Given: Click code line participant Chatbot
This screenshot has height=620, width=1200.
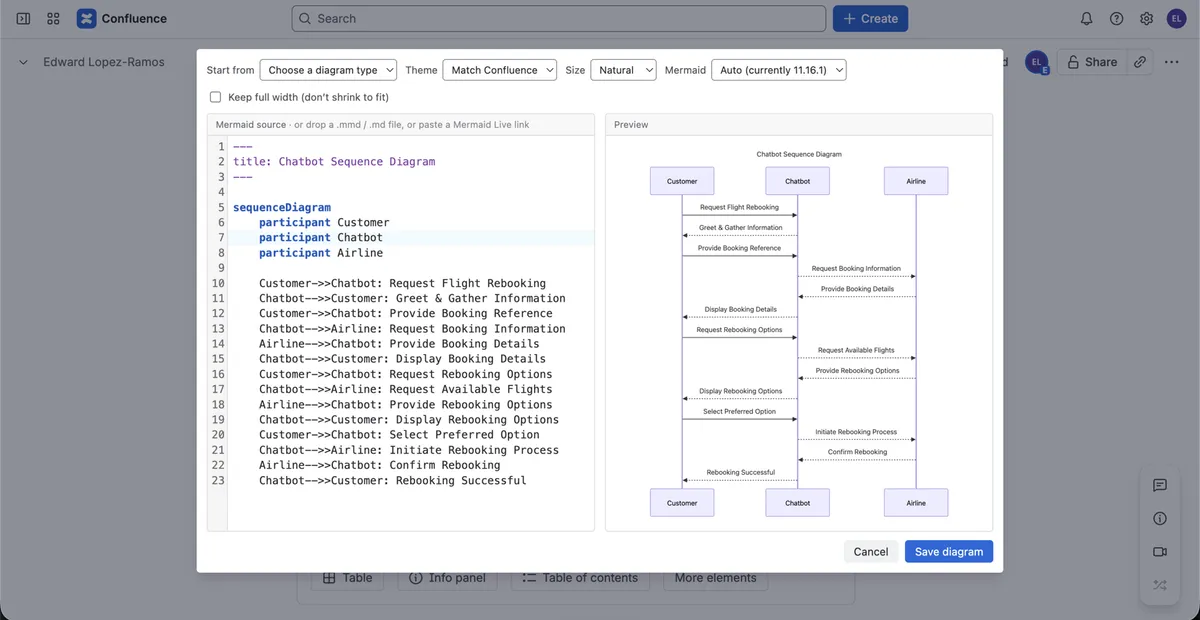Looking at the screenshot, I should coord(321,237).
